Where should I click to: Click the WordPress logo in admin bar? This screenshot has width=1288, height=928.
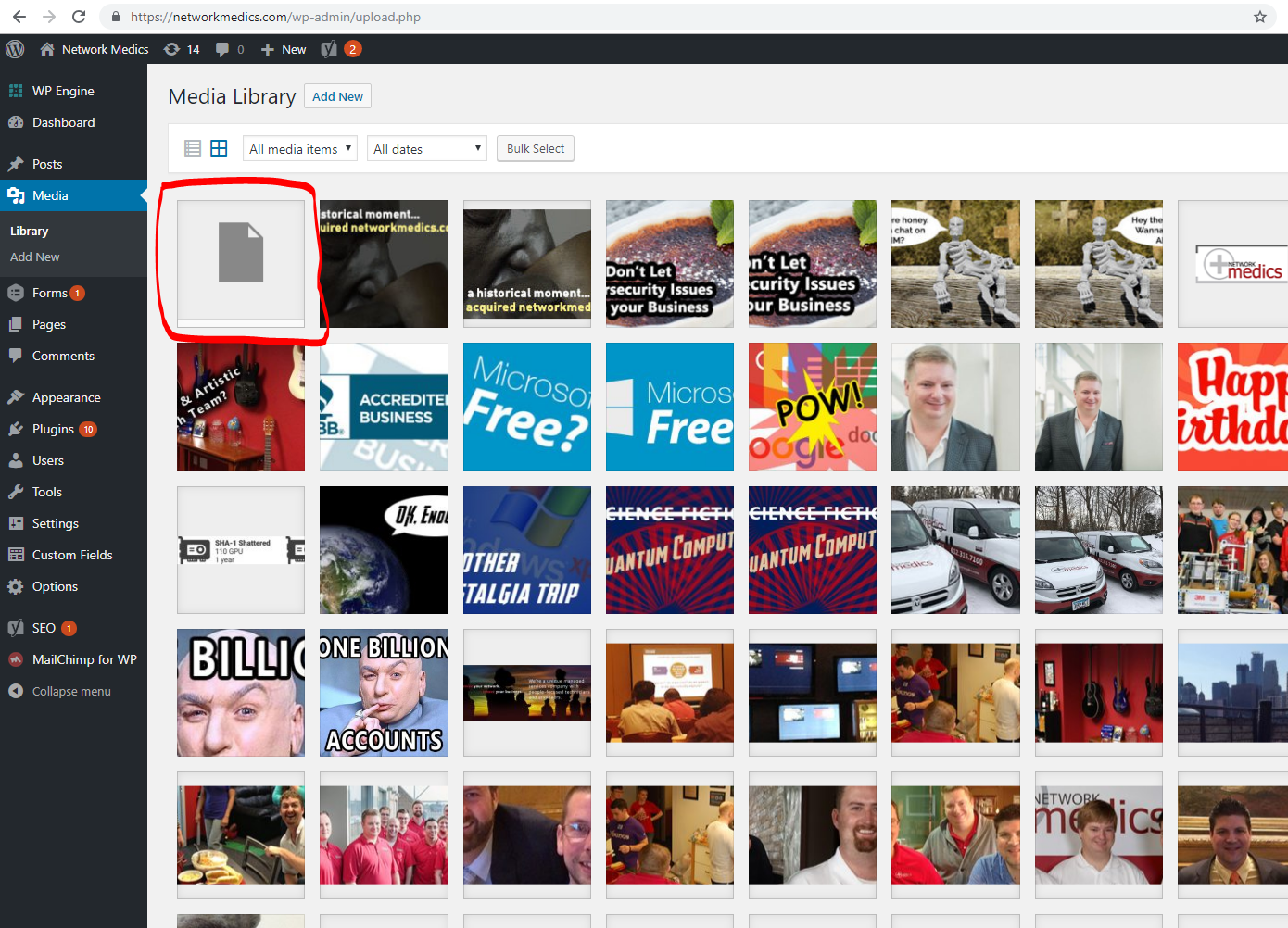(15, 49)
